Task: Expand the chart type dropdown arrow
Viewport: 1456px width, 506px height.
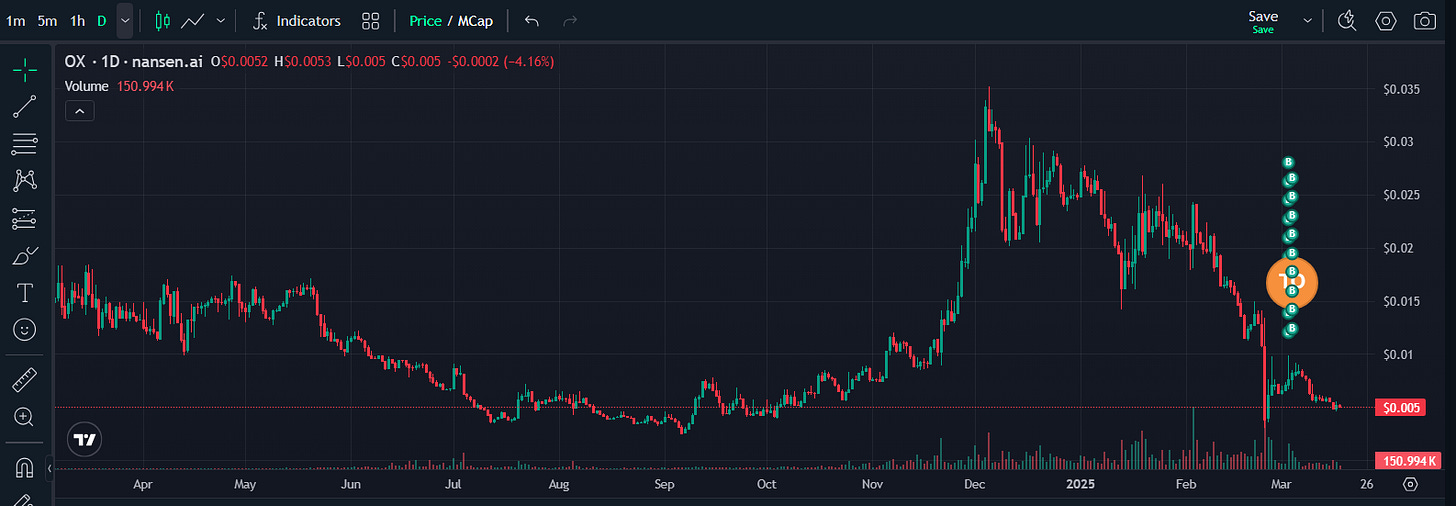Action: (220, 20)
